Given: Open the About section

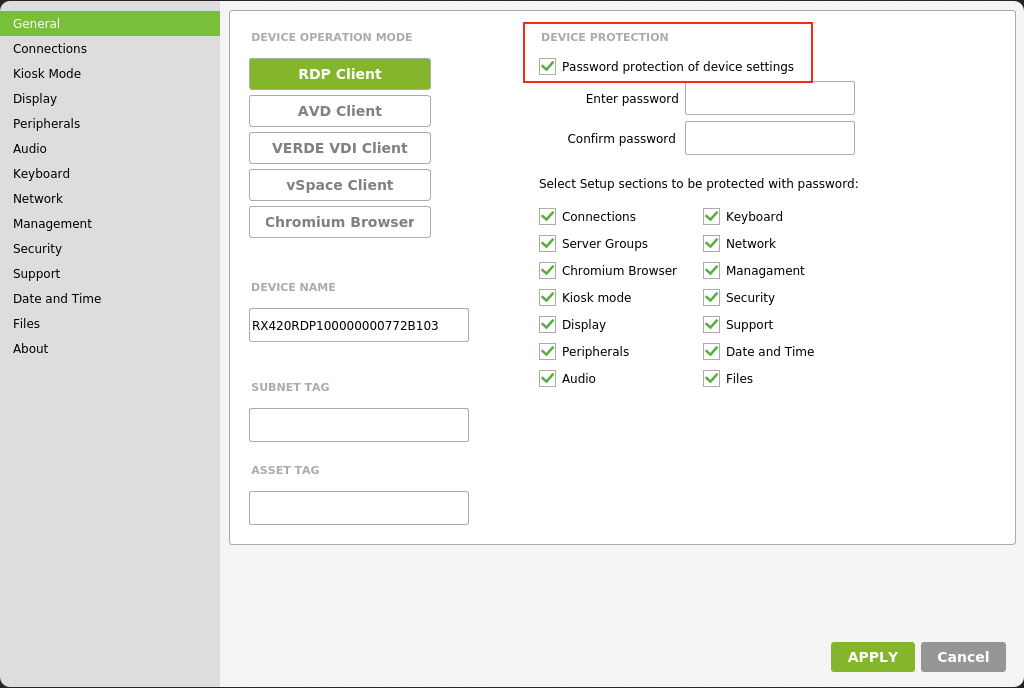Looking at the screenshot, I should (x=110, y=349).
